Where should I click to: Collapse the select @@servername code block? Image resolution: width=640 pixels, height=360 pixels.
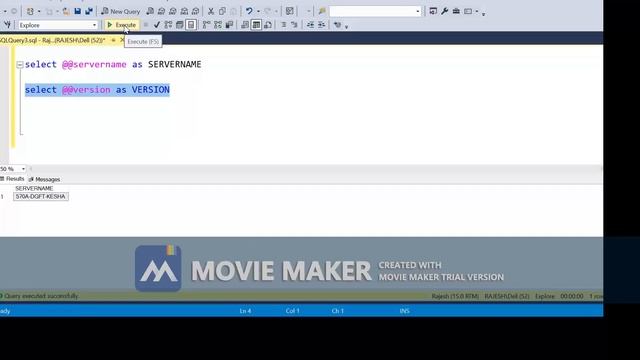click(x=20, y=64)
